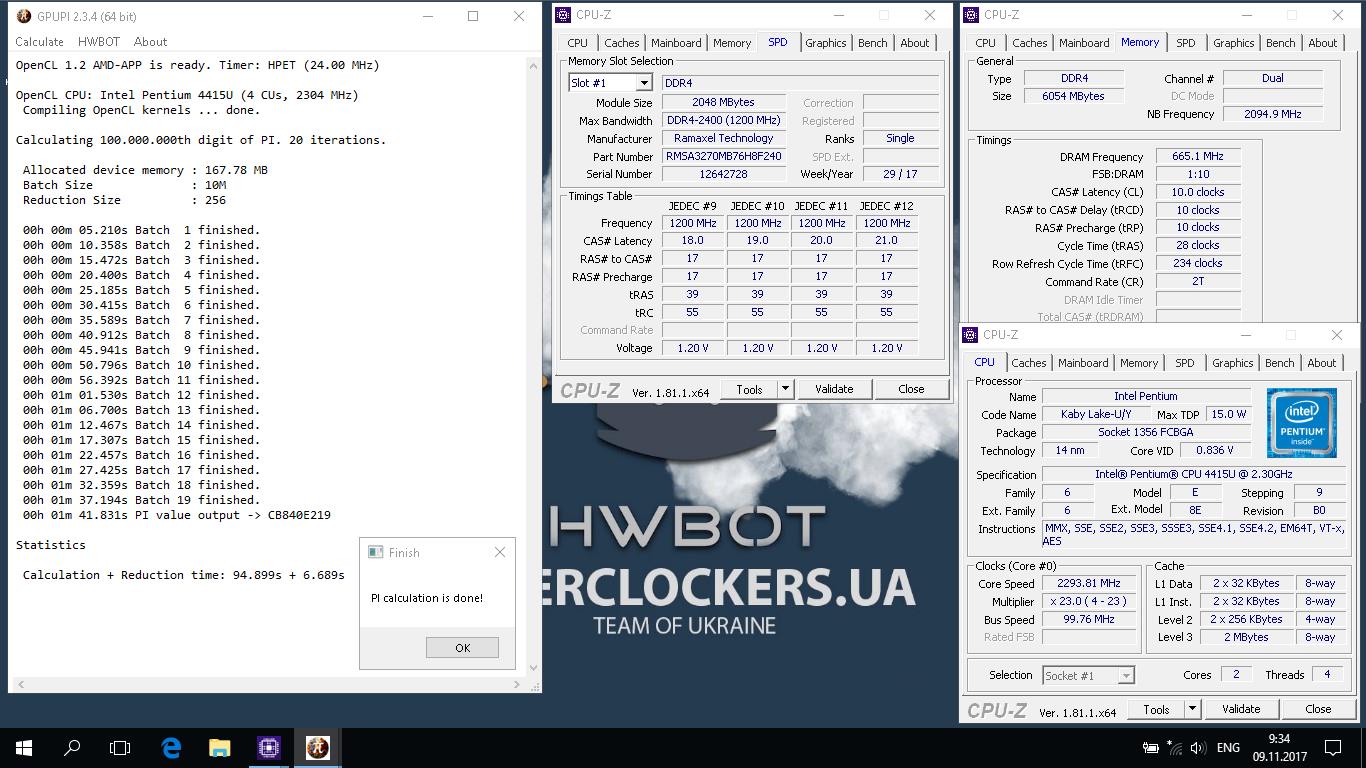Click the SPD window CPU-Z title icon
1366x768 pixels.
pos(563,15)
